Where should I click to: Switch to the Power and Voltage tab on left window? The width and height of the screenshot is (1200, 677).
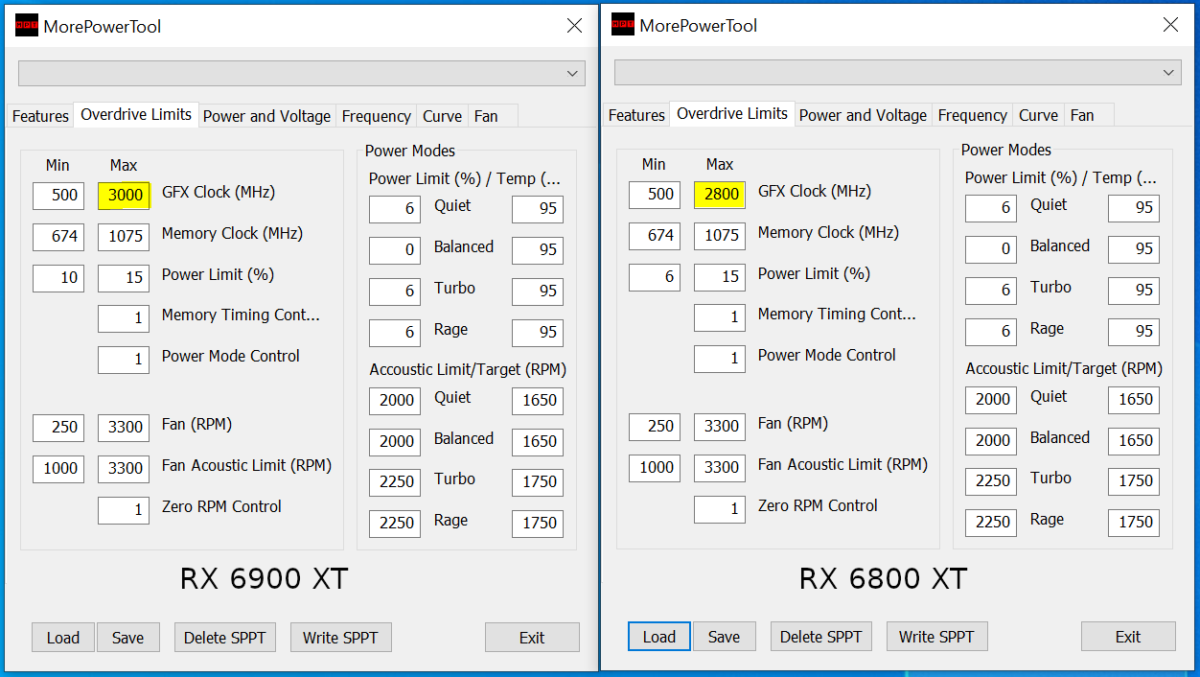(266, 115)
